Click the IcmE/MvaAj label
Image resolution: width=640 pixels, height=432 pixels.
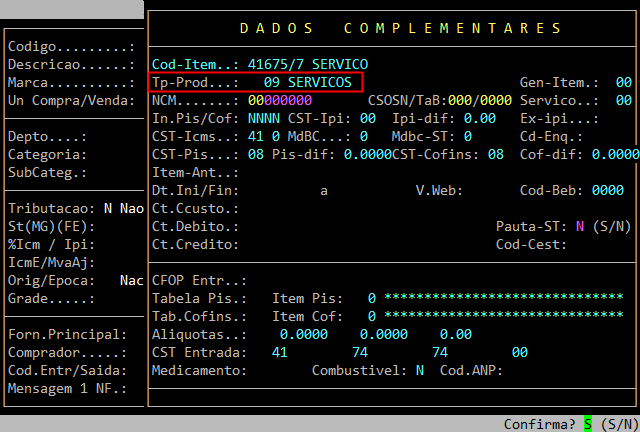[x=51, y=262]
